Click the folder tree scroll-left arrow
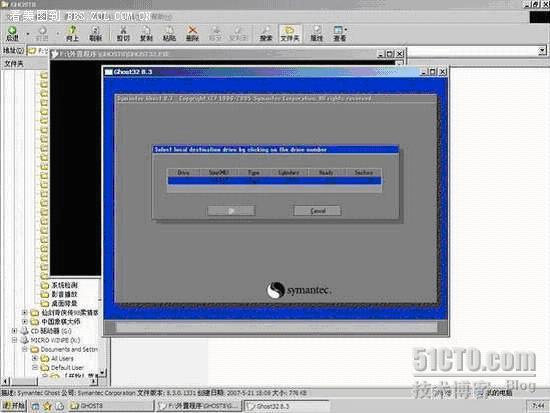 [5, 381]
